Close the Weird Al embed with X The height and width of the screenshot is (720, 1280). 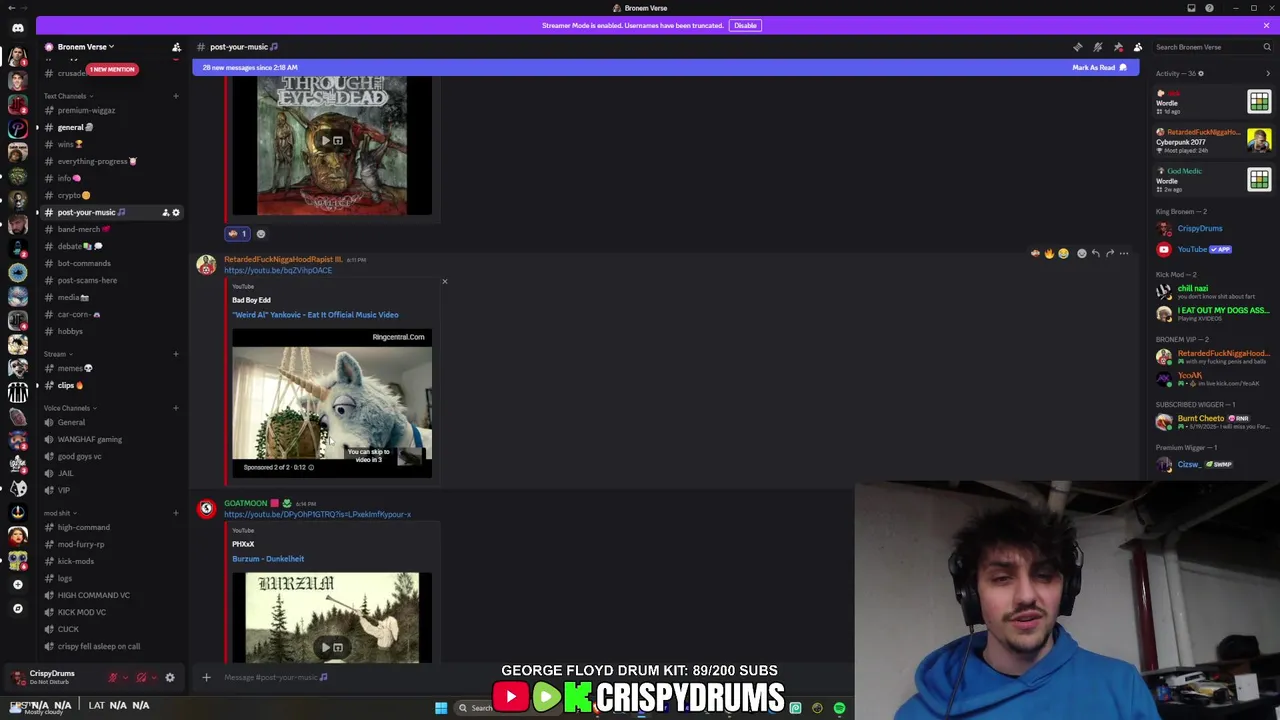pyautogui.click(x=445, y=282)
